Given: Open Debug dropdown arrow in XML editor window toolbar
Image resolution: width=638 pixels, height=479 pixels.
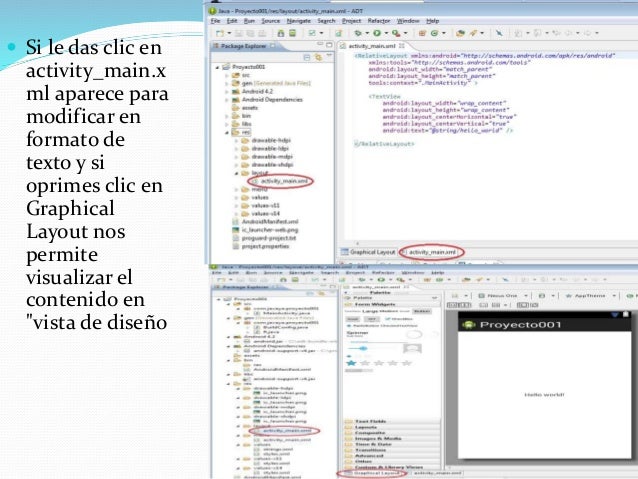Looking at the screenshot, I should click(367, 33).
